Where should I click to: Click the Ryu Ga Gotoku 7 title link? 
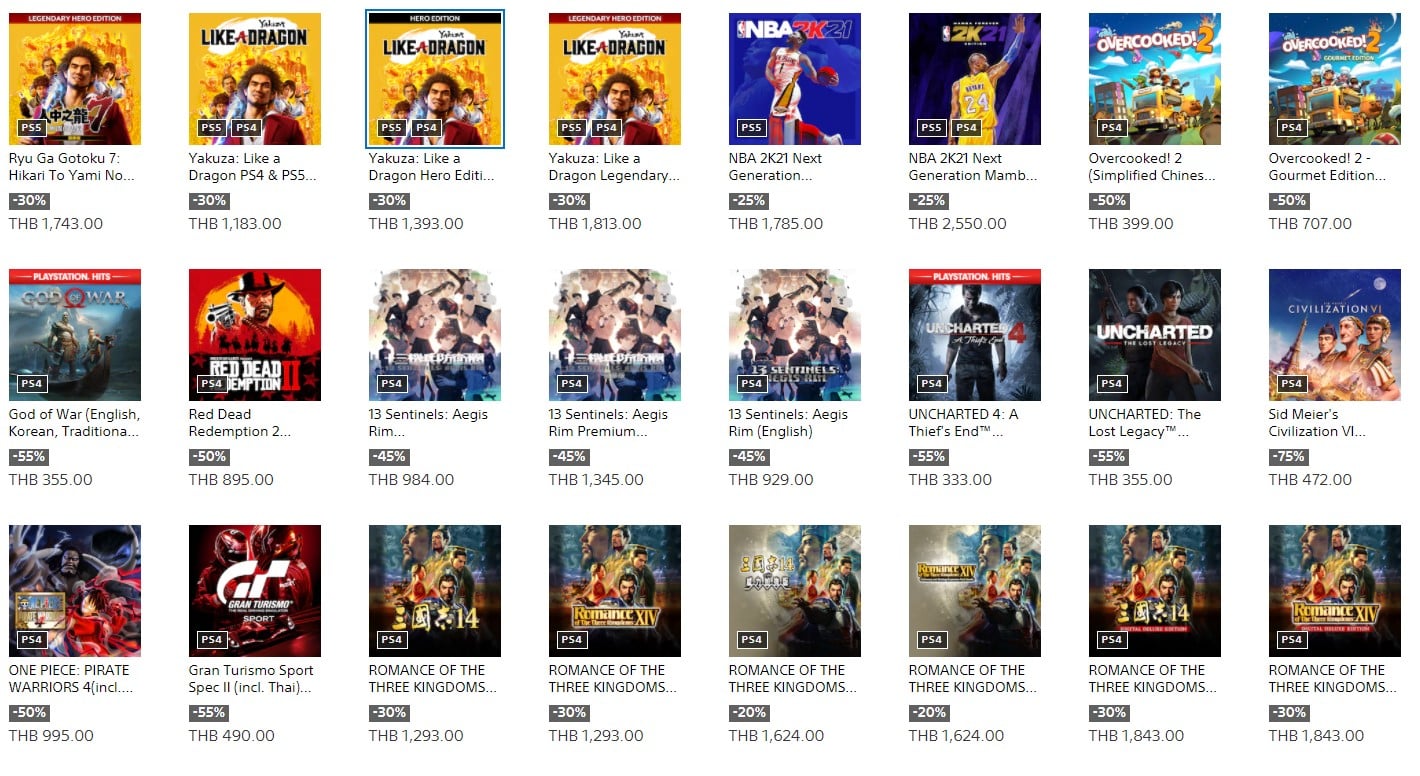click(x=72, y=167)
